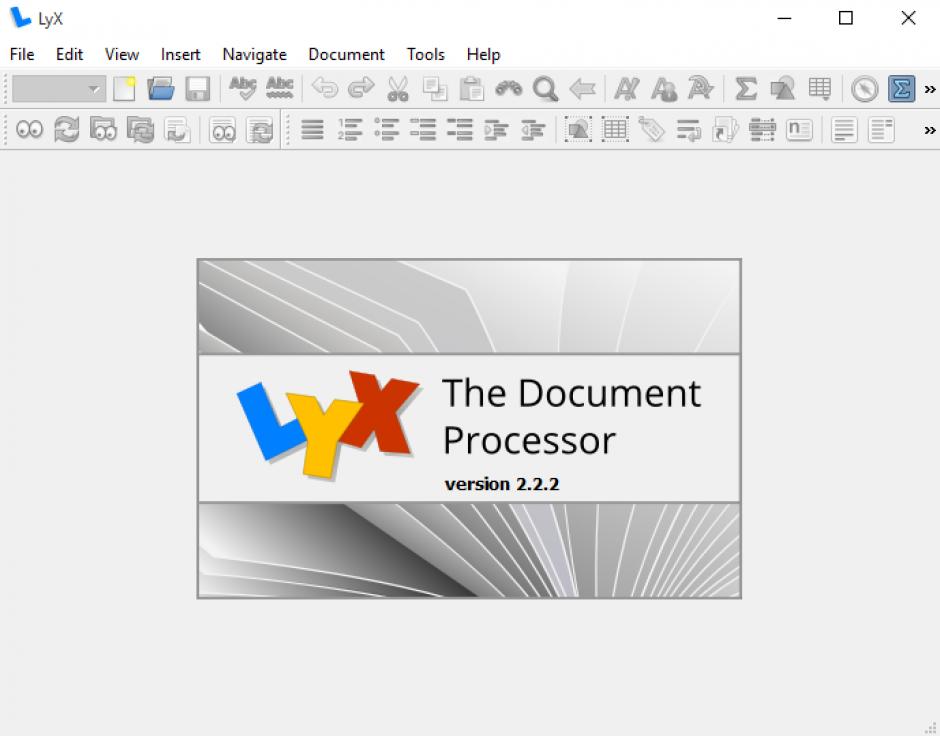Image resolution: width=940 pixels, height=736 pixels.
Task: Click the Insert Table grid icon
Action: [820, 89]
